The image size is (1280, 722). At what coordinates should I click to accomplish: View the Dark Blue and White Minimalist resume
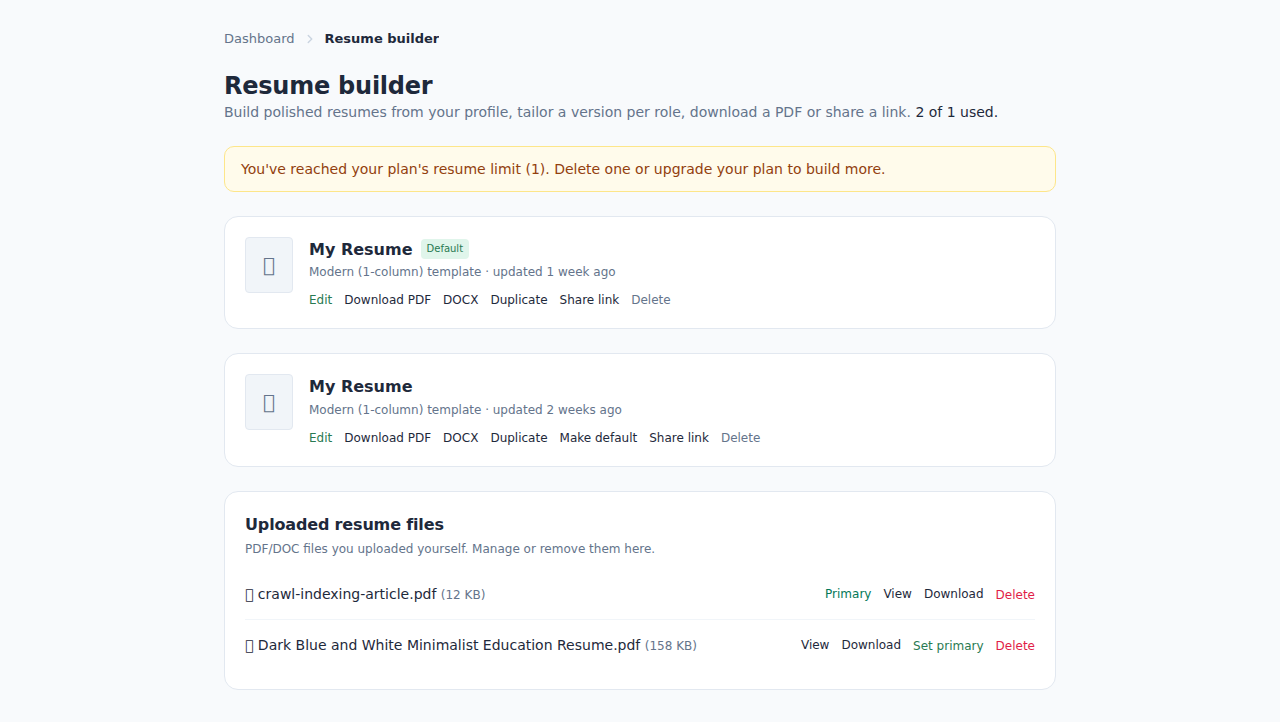pos(815,645)
